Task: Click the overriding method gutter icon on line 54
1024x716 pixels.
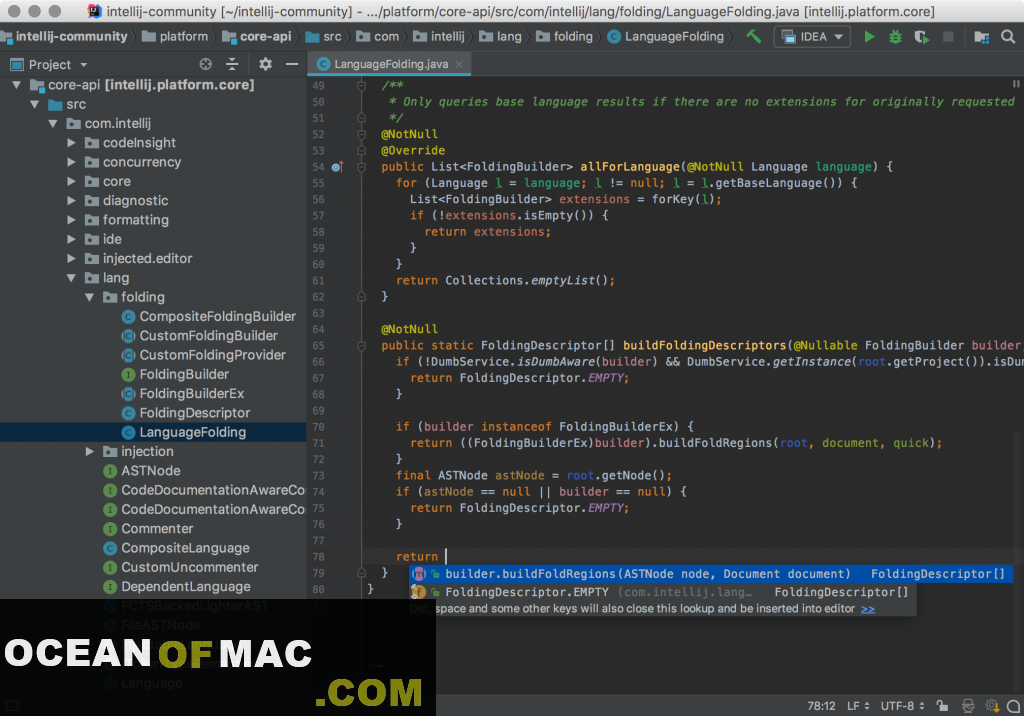Action: (x=337, y=167)
